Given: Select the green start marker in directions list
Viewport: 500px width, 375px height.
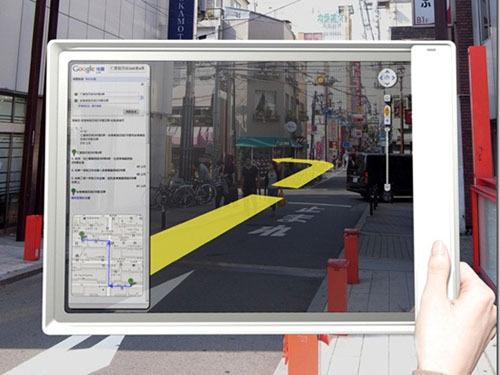Looking at the screenshot, I should pos(74,152).
